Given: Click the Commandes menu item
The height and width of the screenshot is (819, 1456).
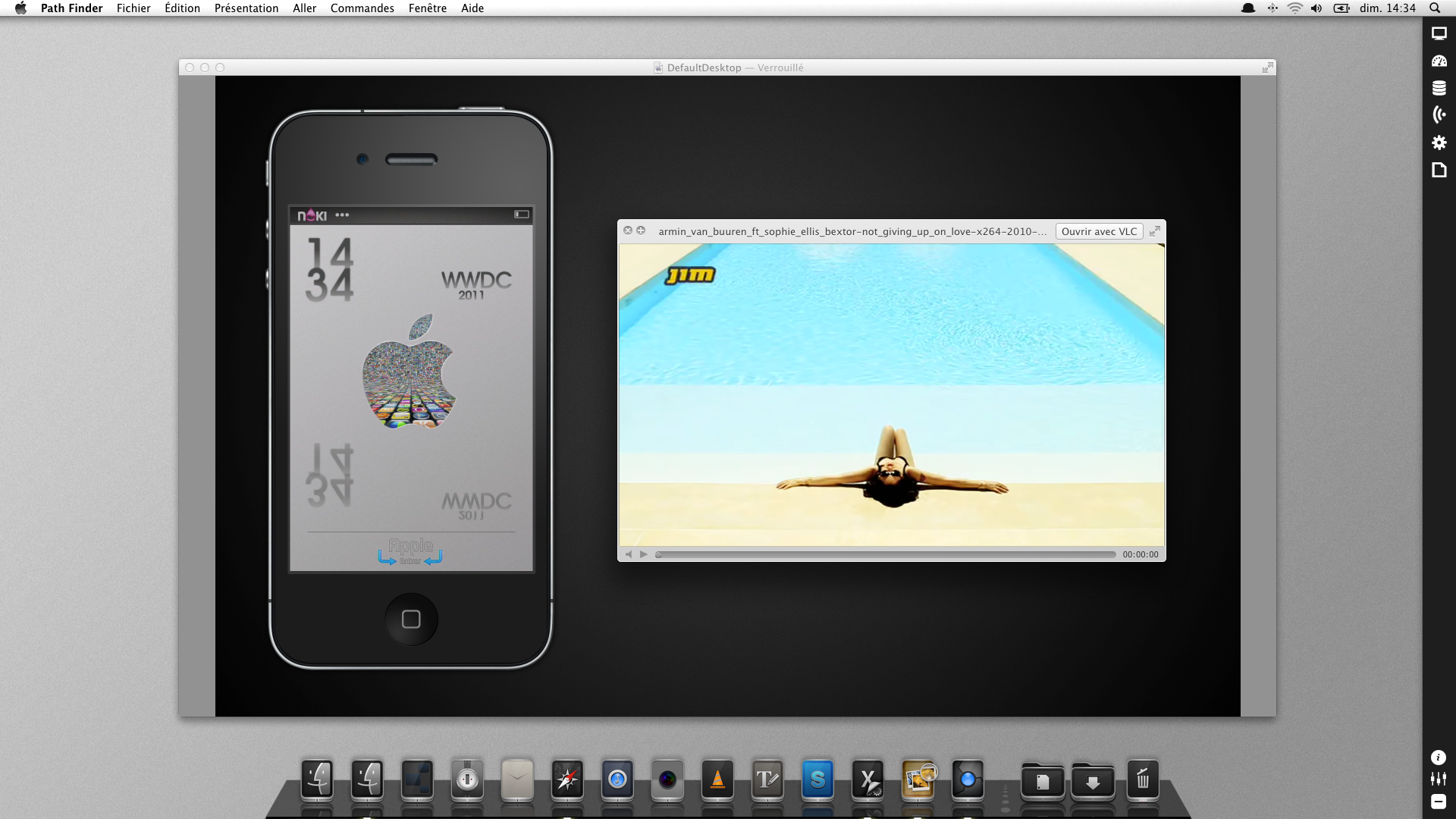Looking at the screenshot, I should click(x=362, y=8).
